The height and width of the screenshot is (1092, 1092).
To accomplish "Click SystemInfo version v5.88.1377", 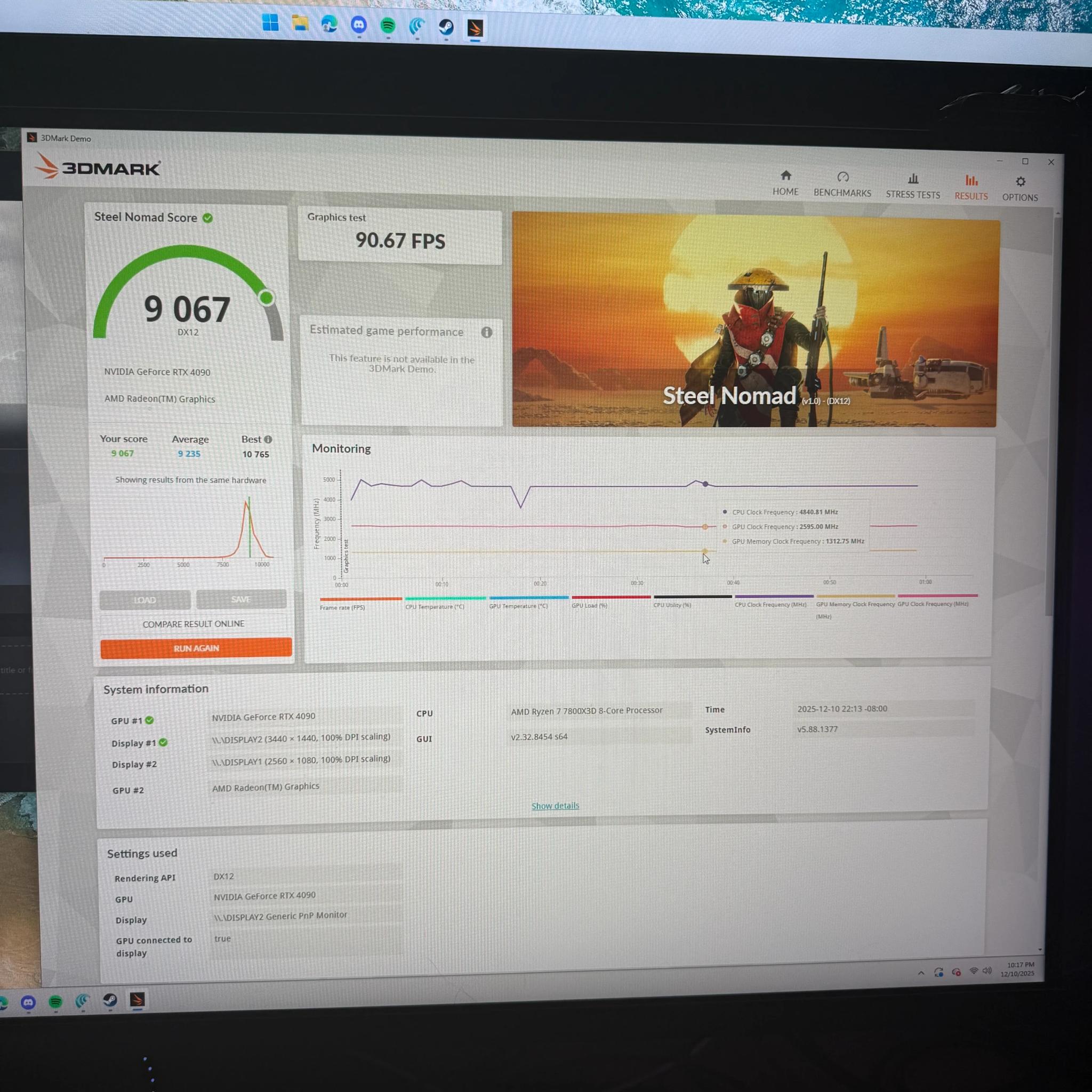I will pyautogui.click(x=817, y=729).
